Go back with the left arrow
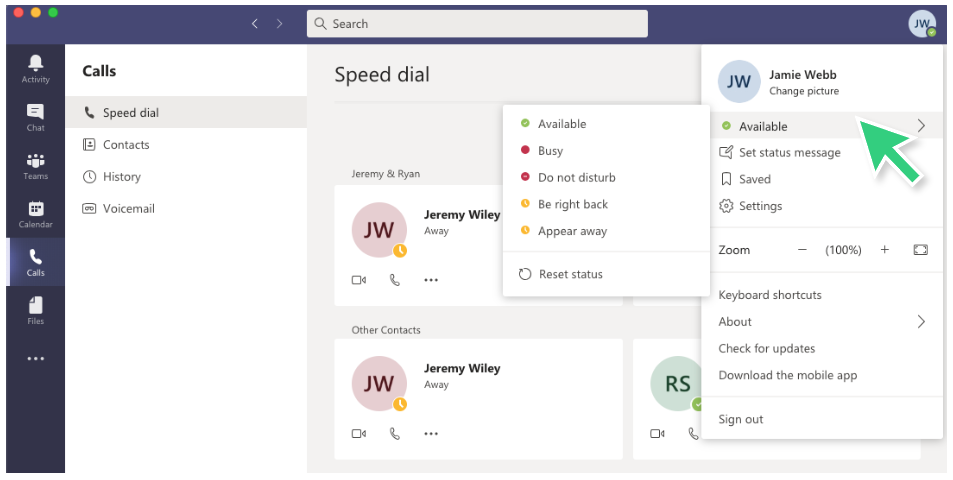953x480 pixels. point(255,24)
